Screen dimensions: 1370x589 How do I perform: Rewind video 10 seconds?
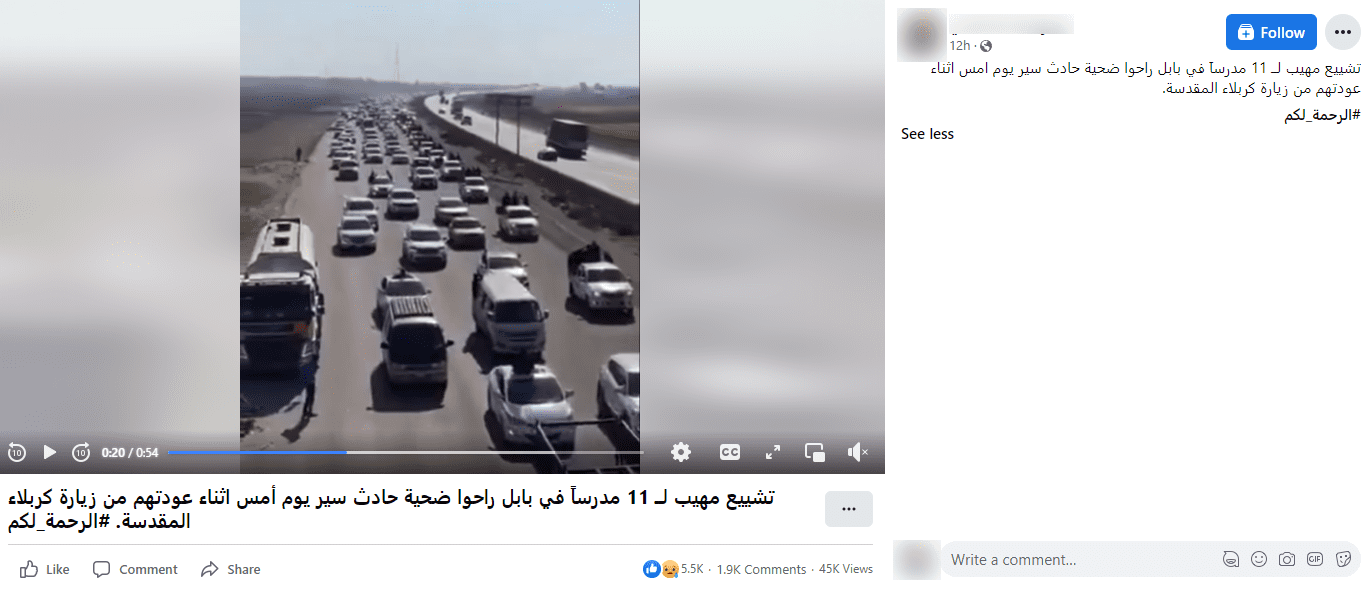(16, 452)
